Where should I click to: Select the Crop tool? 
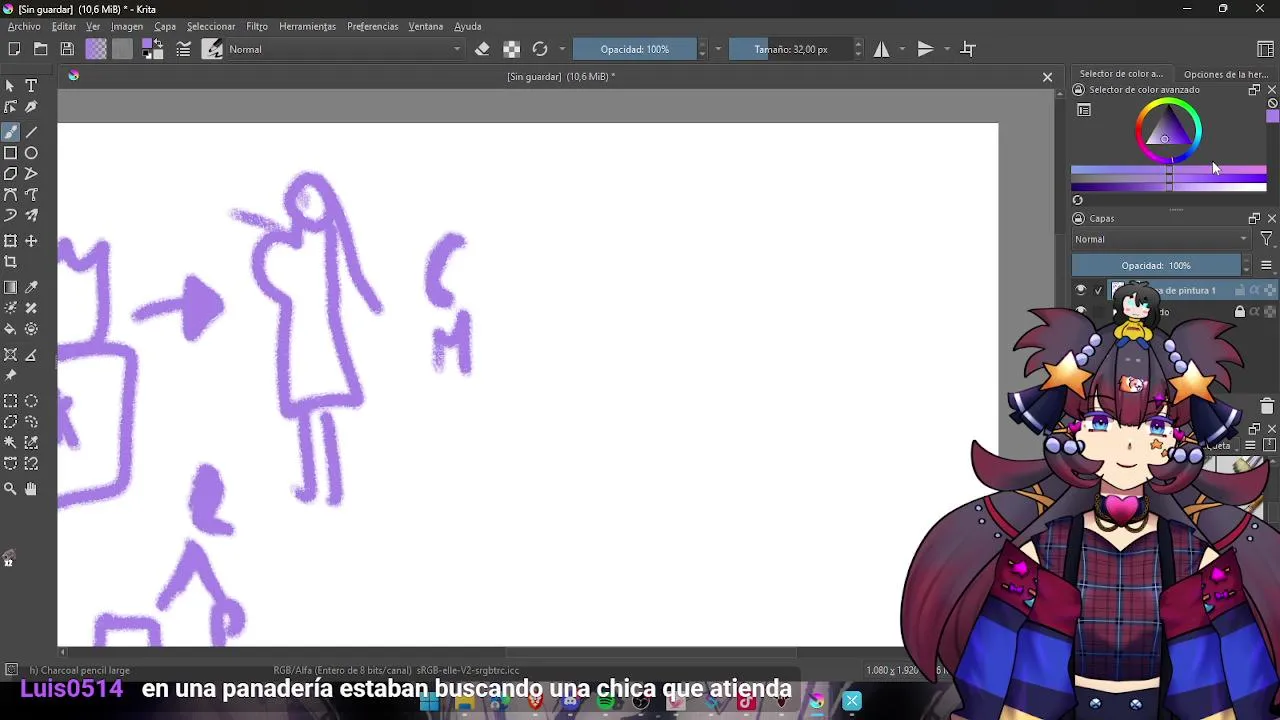[x=10, y=262]
